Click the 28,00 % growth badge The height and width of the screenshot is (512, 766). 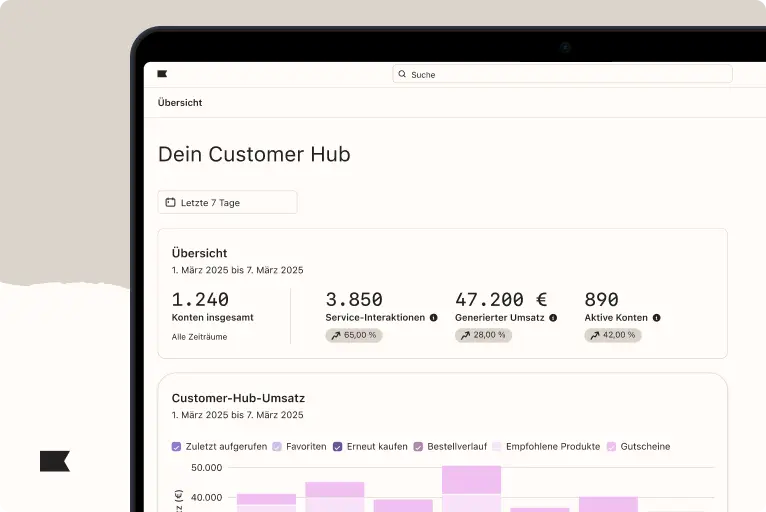[x=483, y=335]
